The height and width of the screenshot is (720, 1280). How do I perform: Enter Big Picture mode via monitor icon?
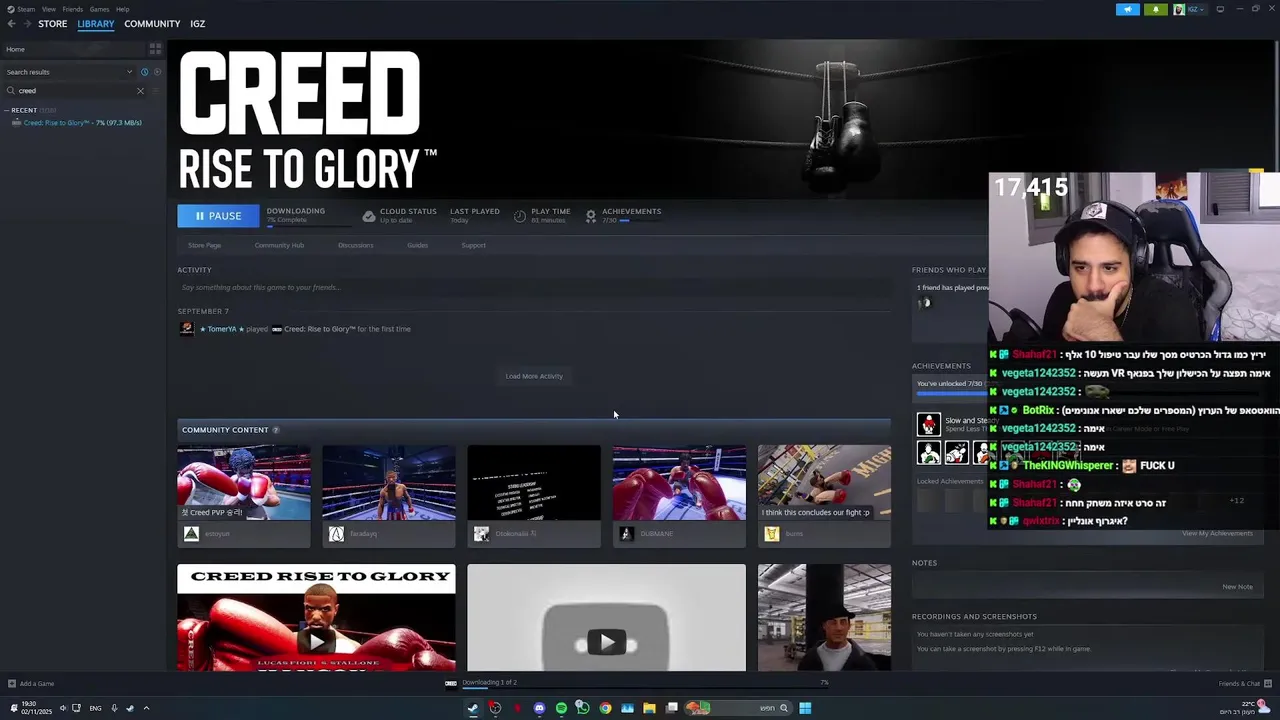coord(1220,9)
